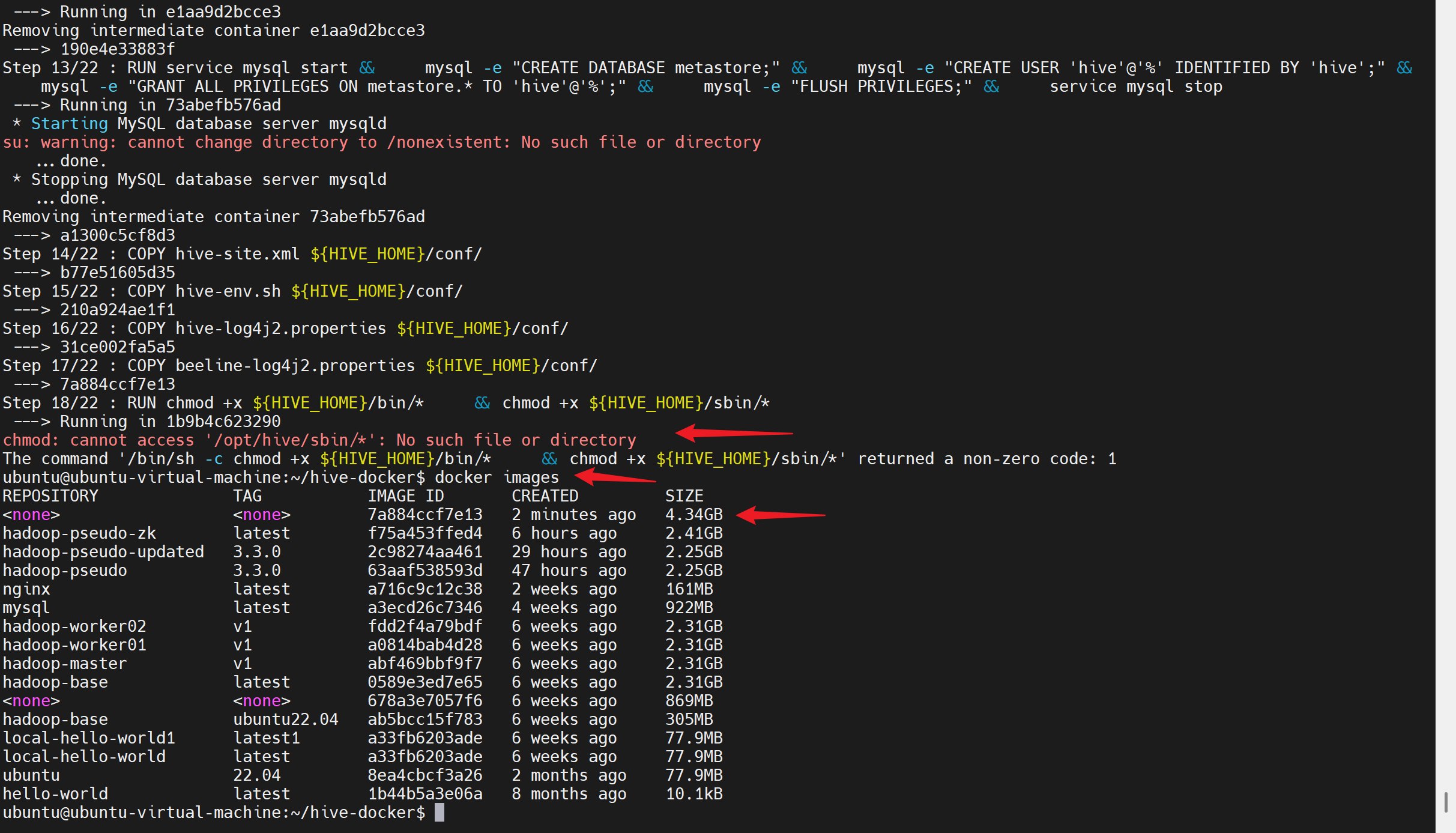This screenshot has height=833, width=1456.
Task: Click the SIZE column header
Action: tap(684, 496)
